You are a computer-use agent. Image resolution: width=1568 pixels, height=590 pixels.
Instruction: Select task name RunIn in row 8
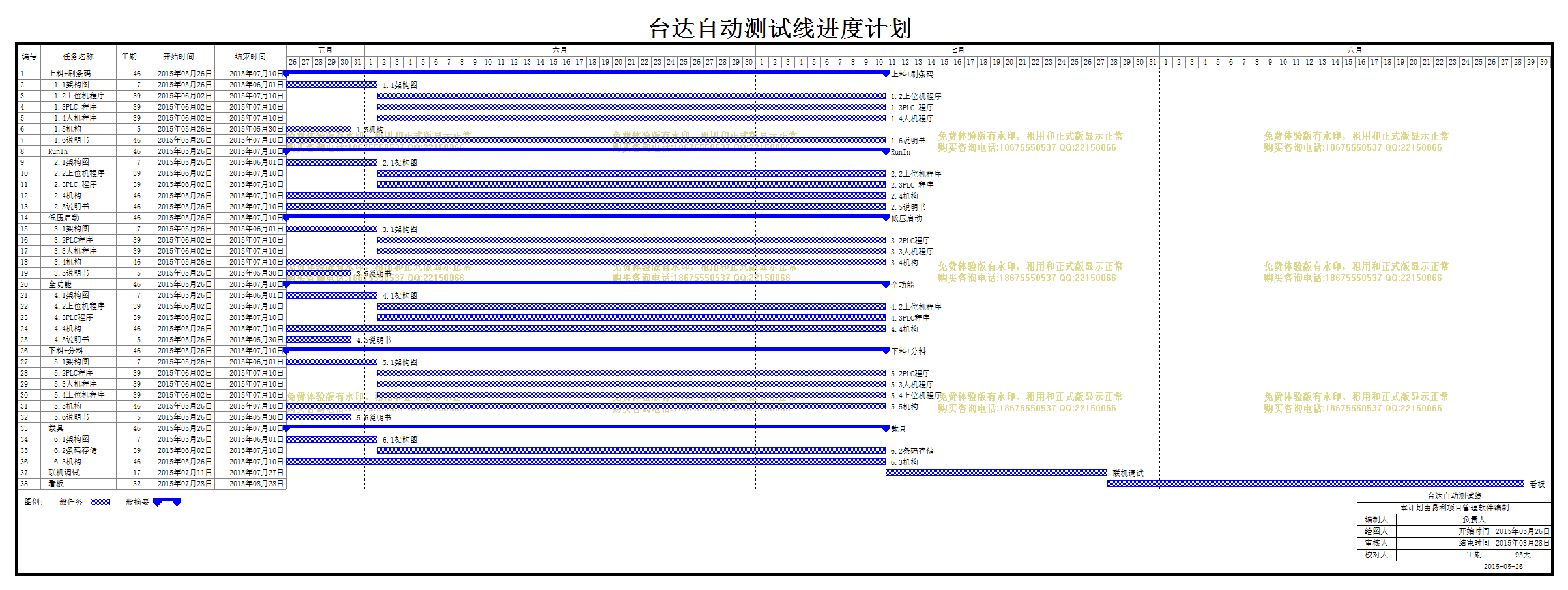(x=58, y=151)
